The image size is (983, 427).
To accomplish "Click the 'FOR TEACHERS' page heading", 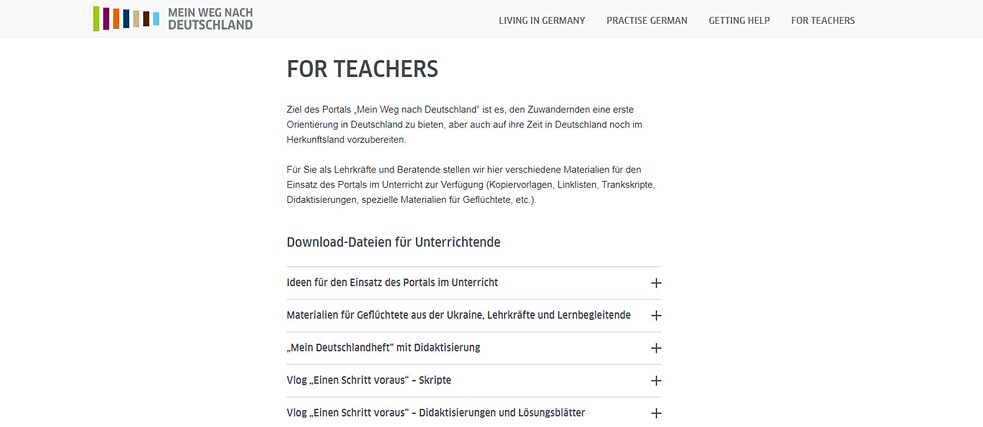I will coord(362,69).
